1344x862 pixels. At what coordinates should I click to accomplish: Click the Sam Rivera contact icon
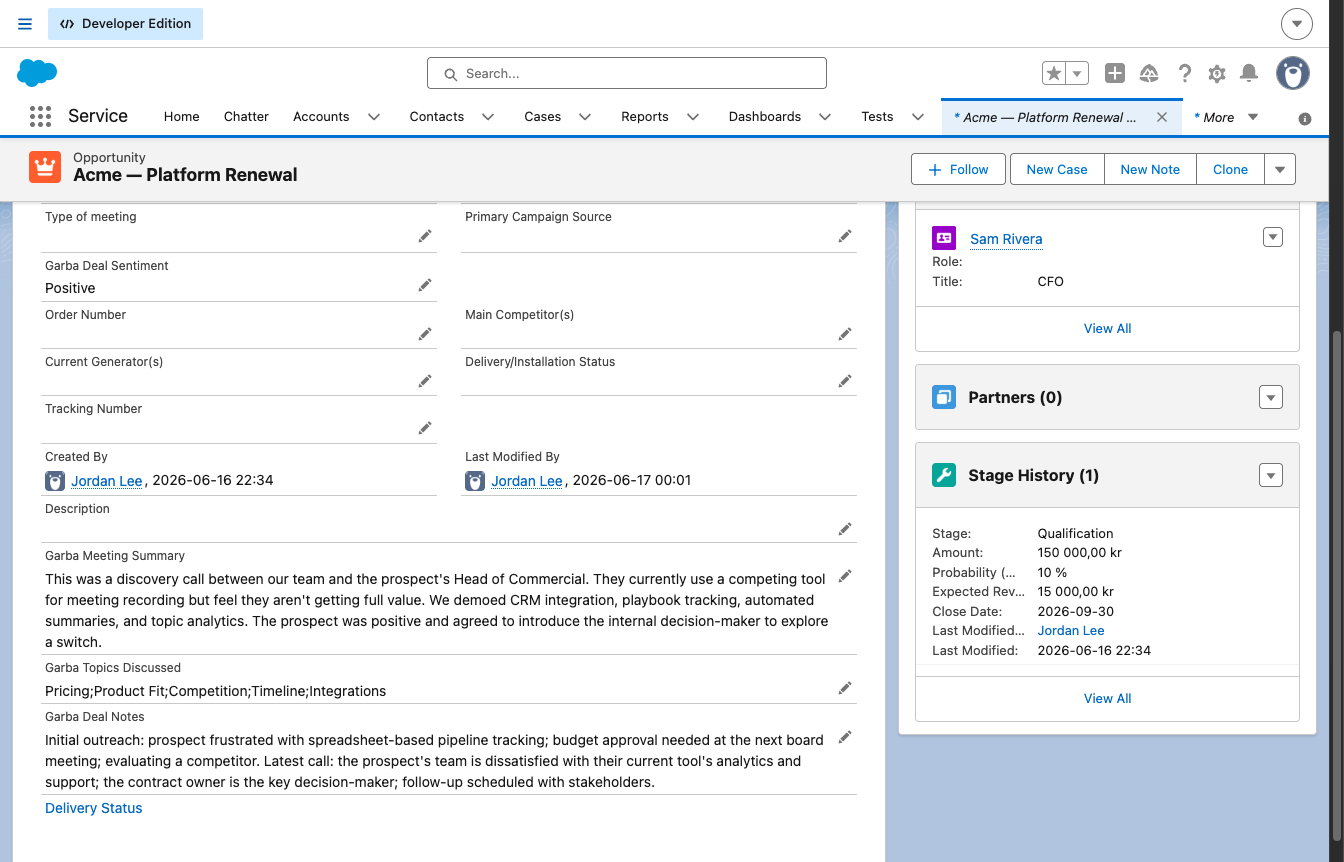(944, 238)
